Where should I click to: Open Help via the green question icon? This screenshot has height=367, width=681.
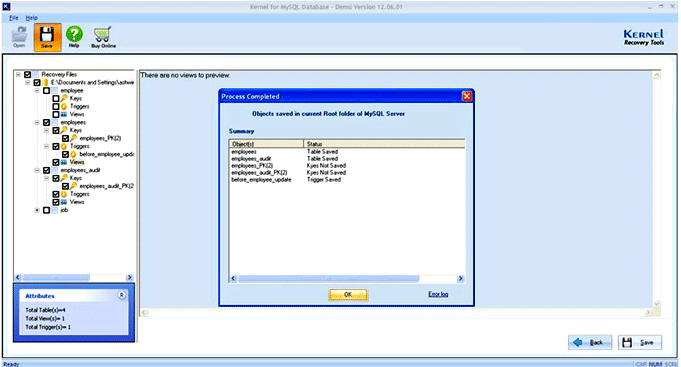pyautogui.click(x=74, y=36)
